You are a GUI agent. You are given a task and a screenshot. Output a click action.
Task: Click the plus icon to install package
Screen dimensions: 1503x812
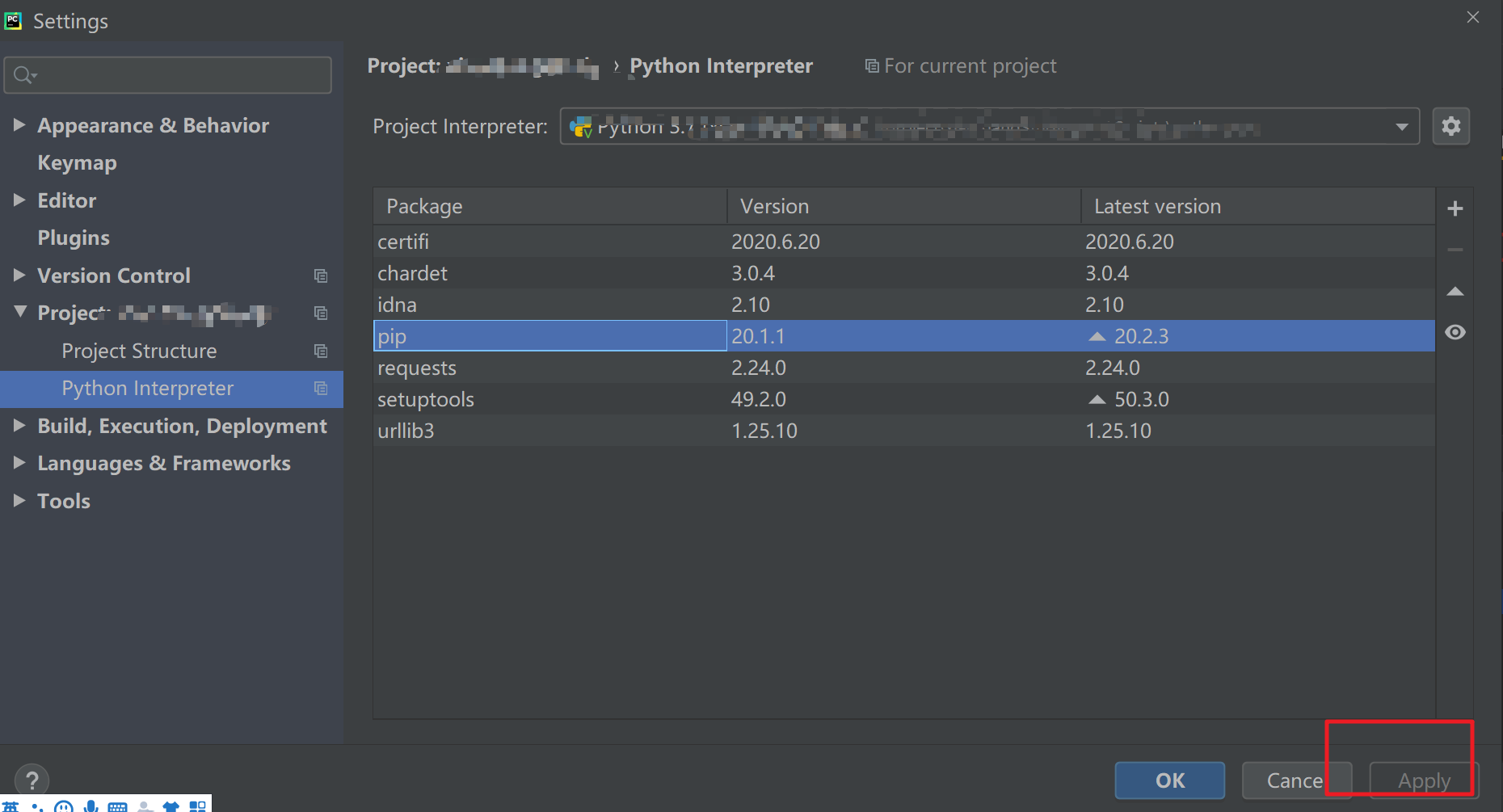coord(1455,208)
